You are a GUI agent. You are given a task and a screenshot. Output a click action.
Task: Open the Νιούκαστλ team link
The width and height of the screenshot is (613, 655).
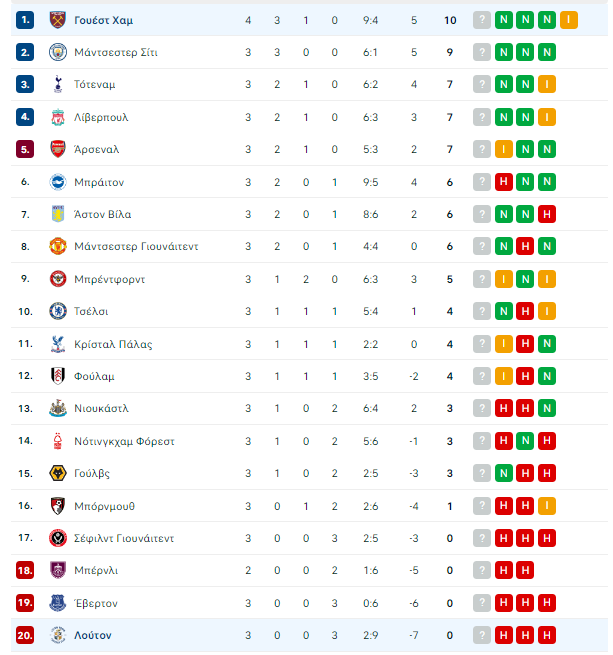tap(101, 408)
